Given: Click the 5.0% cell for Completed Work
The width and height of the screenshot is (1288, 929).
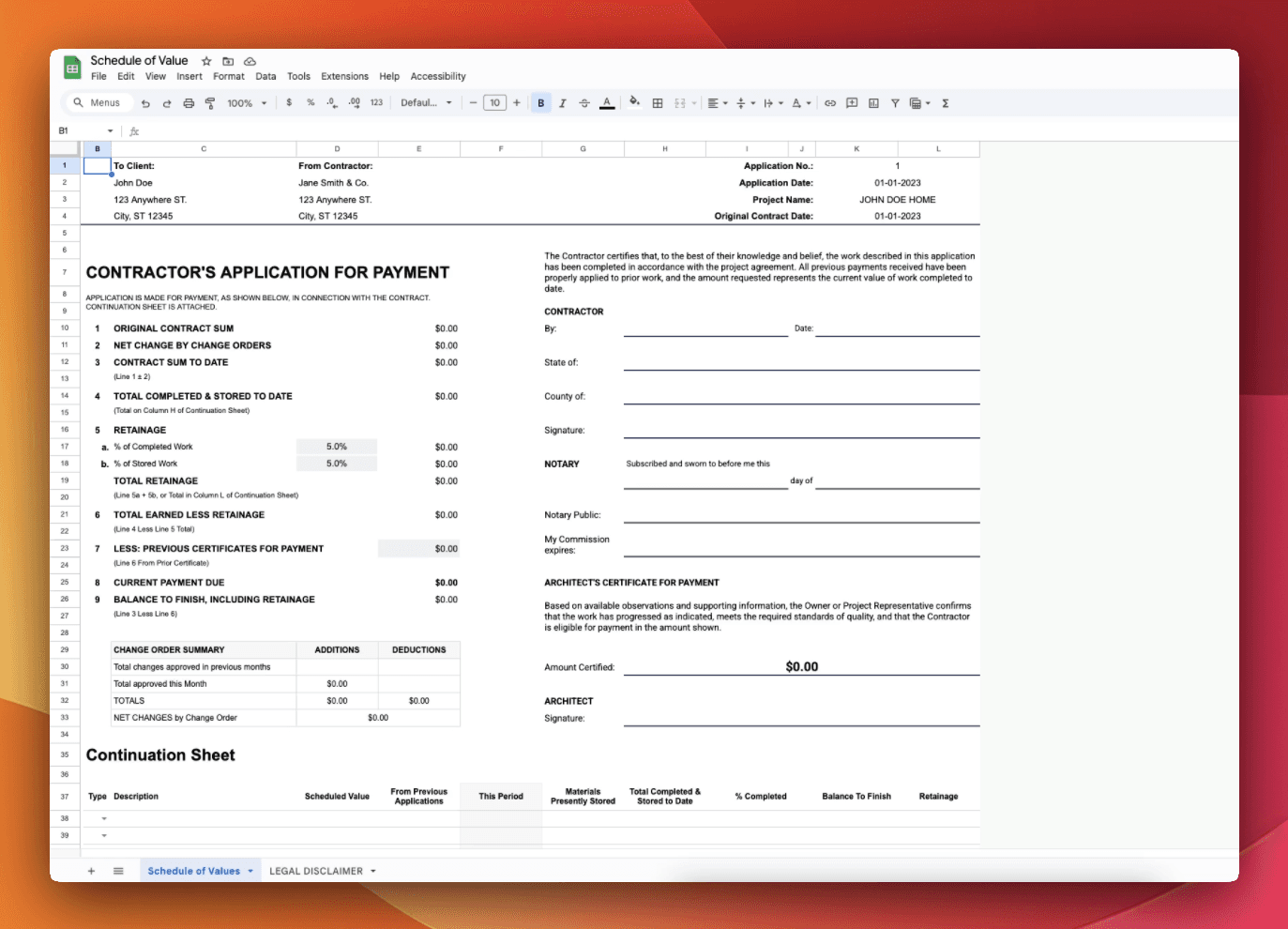Looking at the screenshot, I should pyautogui.click(x=337, y=447).
